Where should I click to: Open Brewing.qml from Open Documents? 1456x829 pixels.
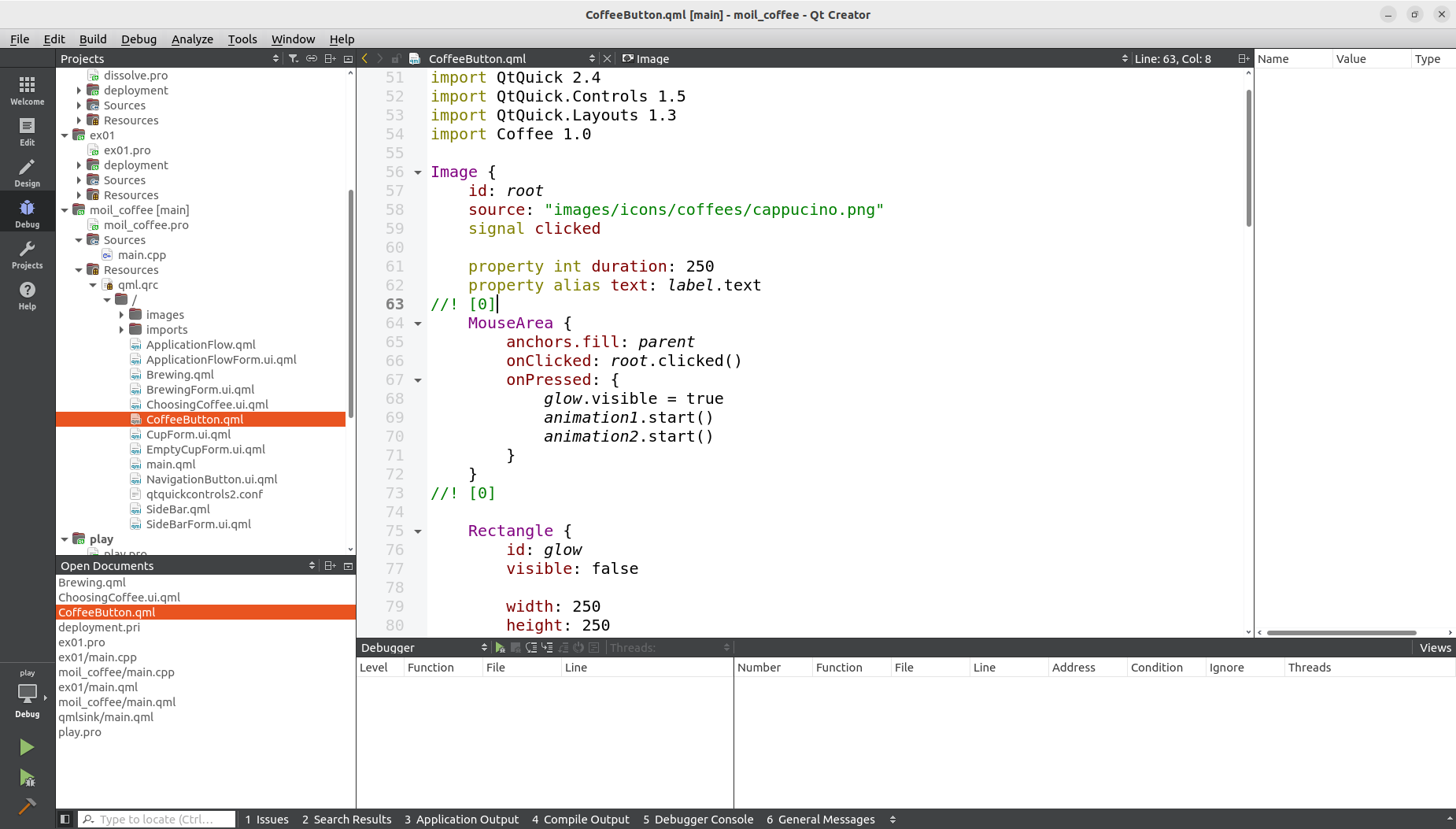tap(91, 582)
